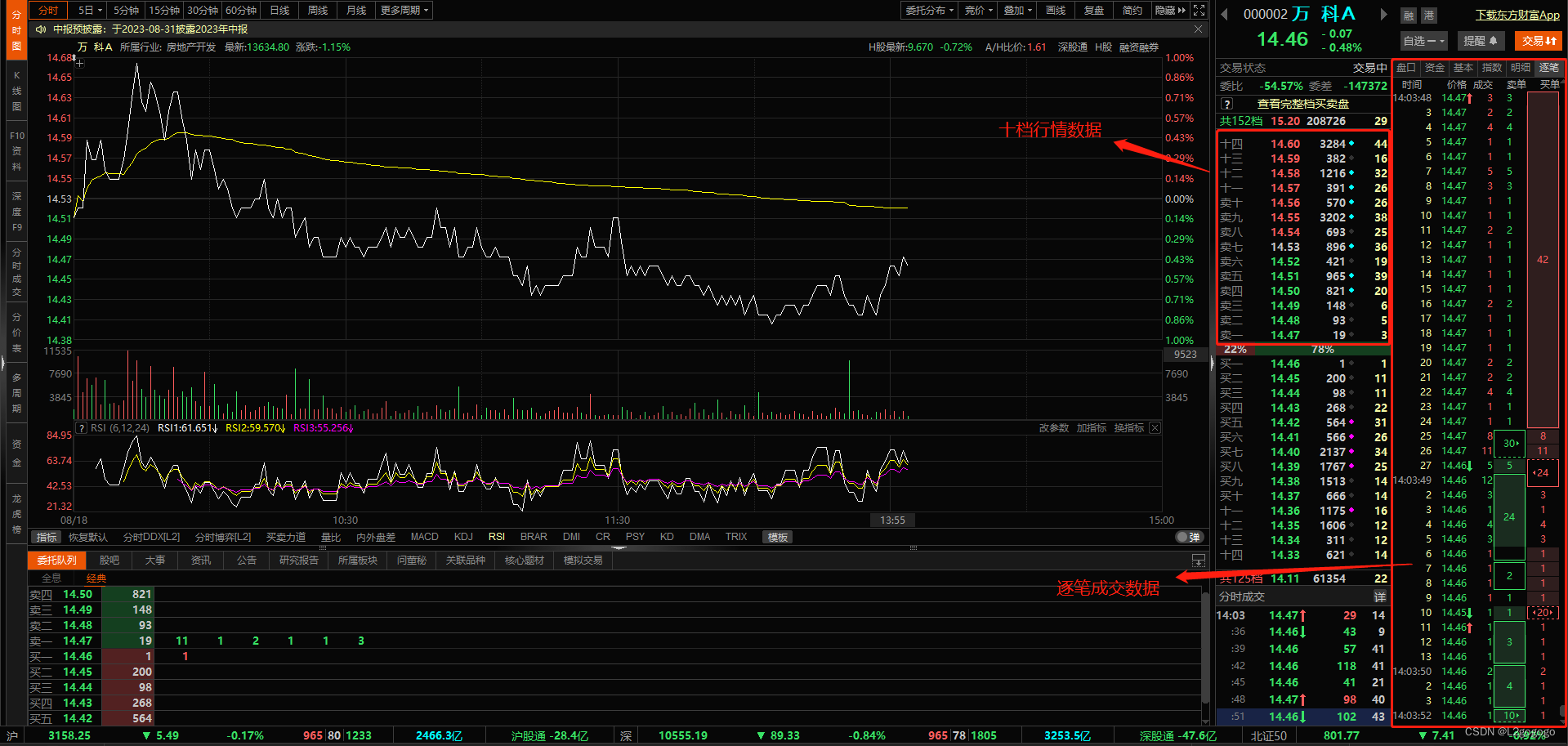Click 查看完整档买卖盘 link
This screenshot has width=1568, height=746.
point(1302,104)
